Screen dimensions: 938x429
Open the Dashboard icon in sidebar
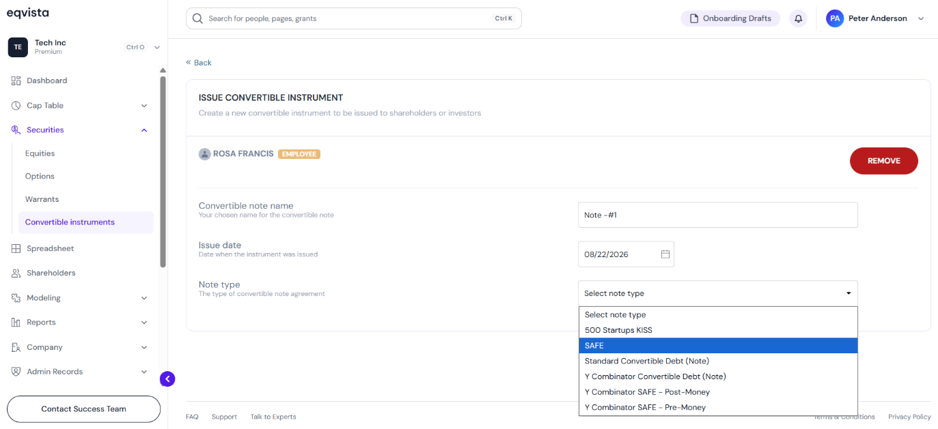[16, 81]
